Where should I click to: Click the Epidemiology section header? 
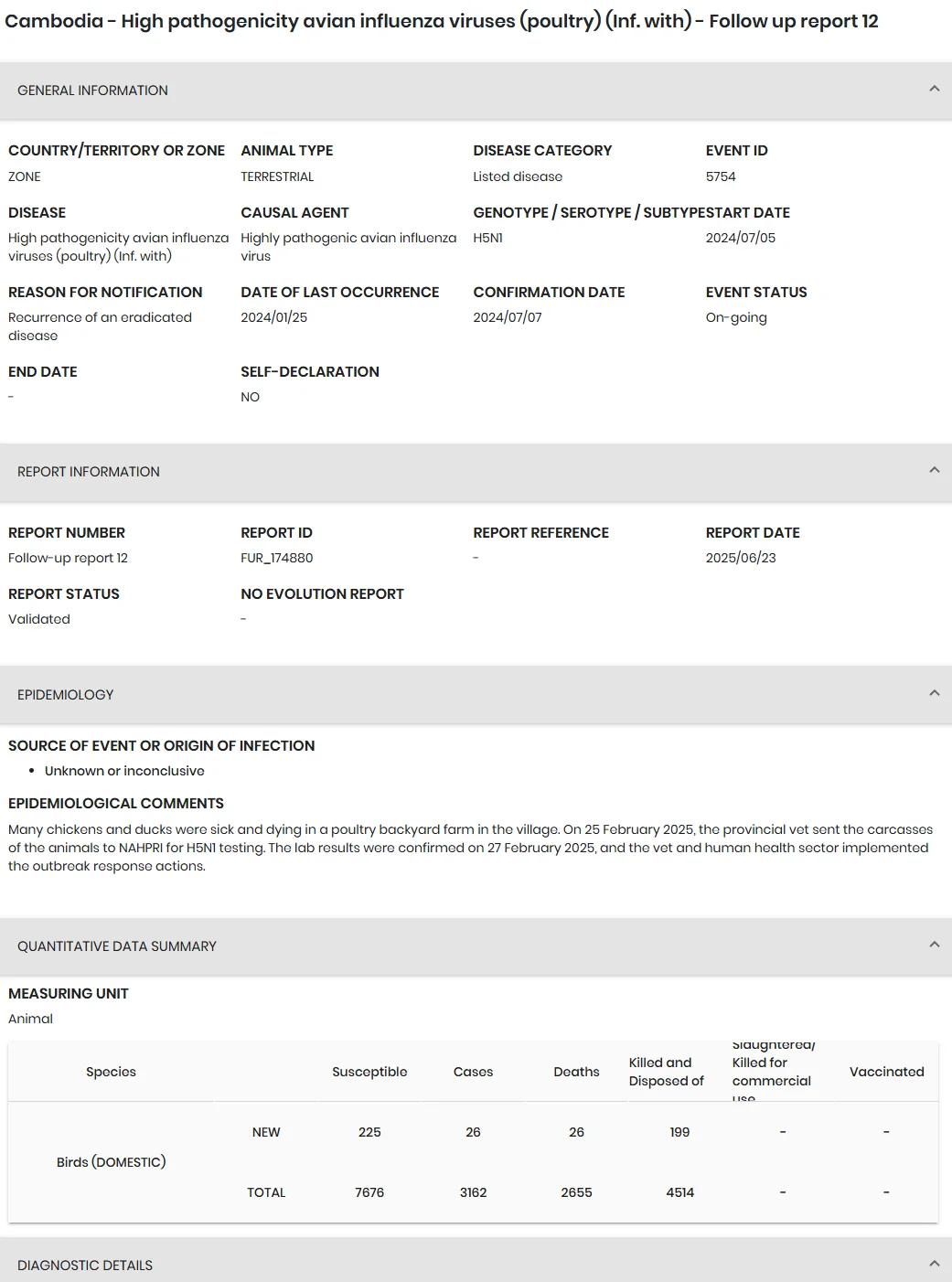pyautogui.click(x=476, y=695)
